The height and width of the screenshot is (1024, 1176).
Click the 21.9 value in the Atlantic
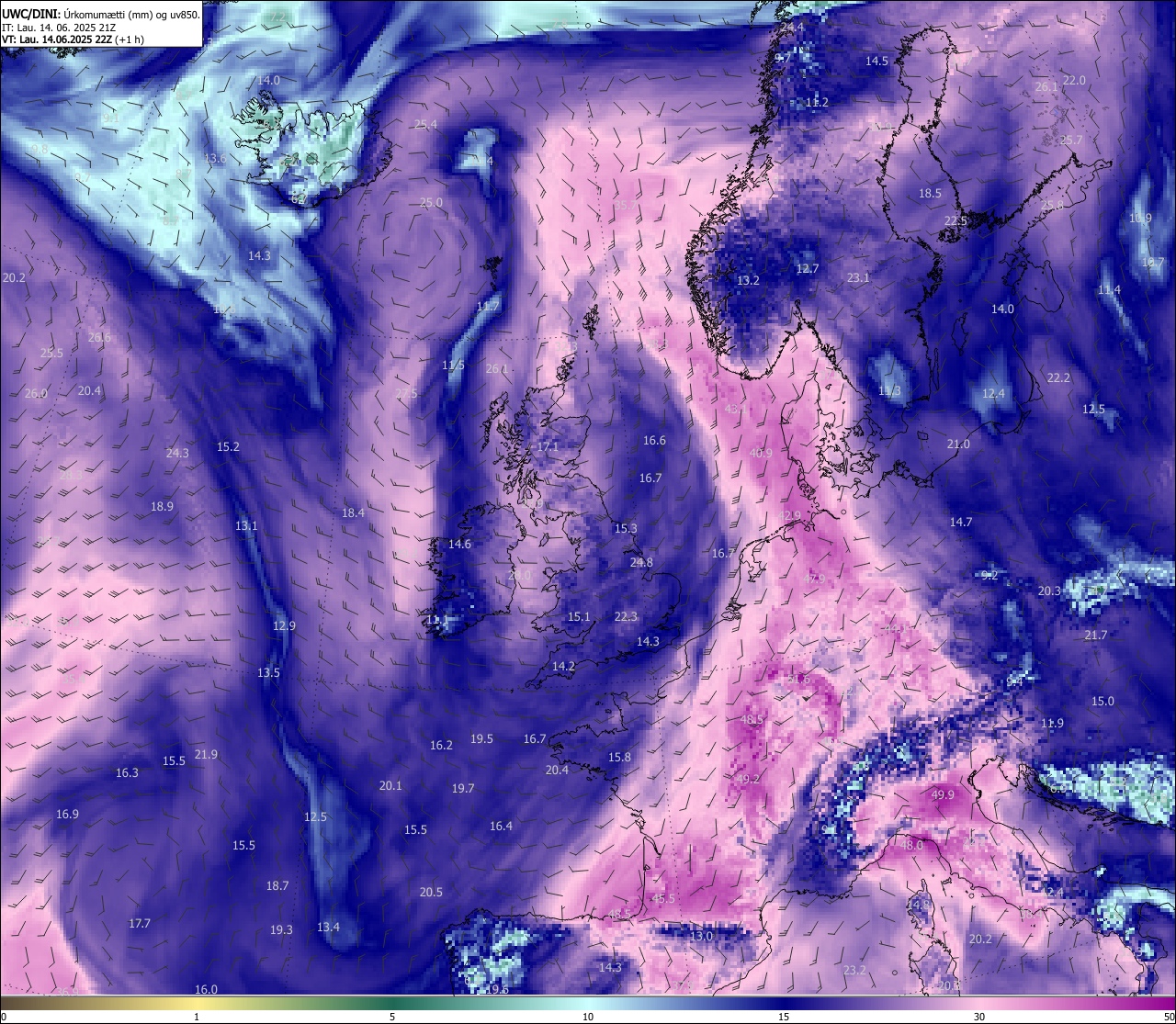206,755
